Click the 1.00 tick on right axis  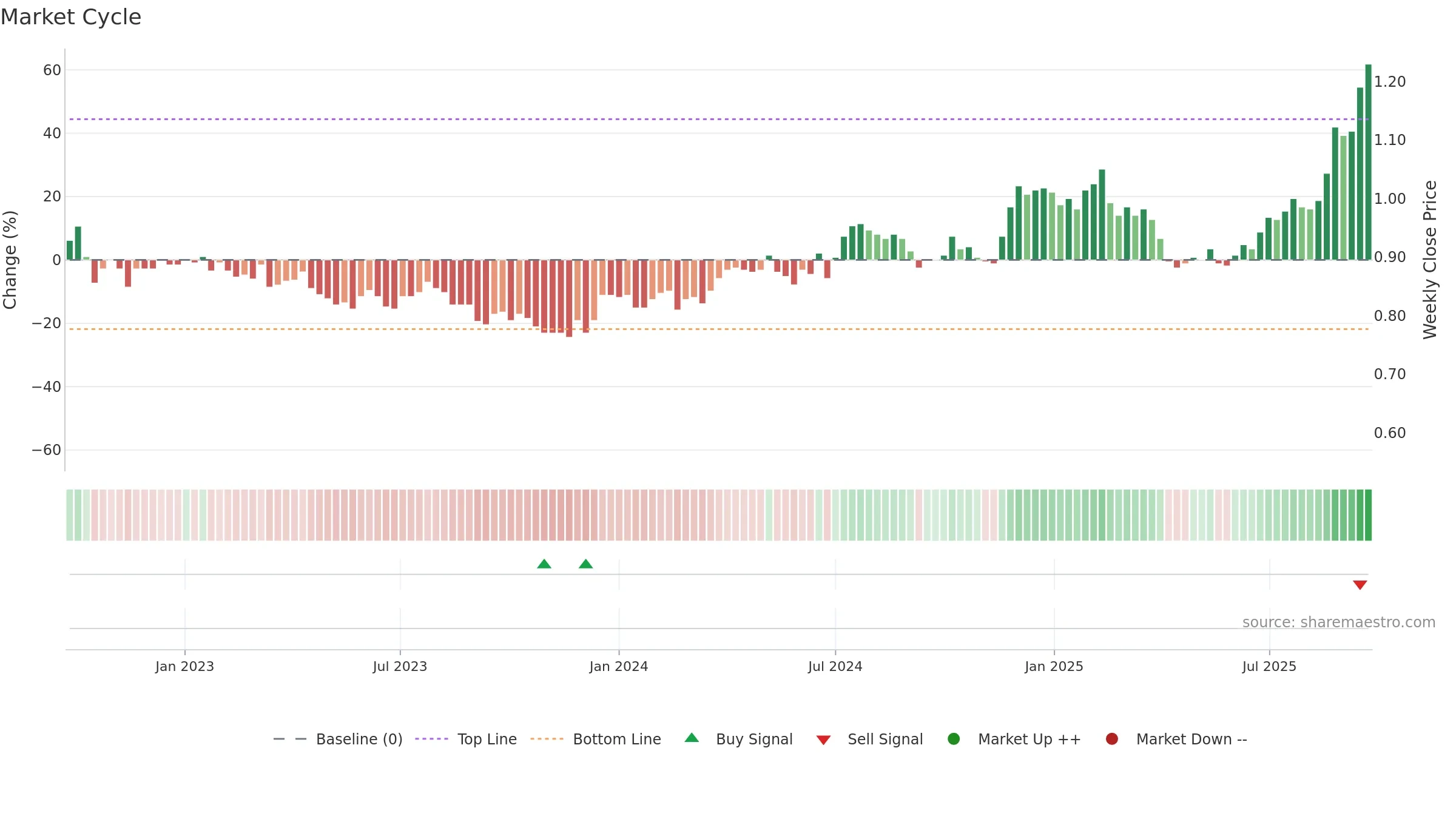coord(1390,198)
